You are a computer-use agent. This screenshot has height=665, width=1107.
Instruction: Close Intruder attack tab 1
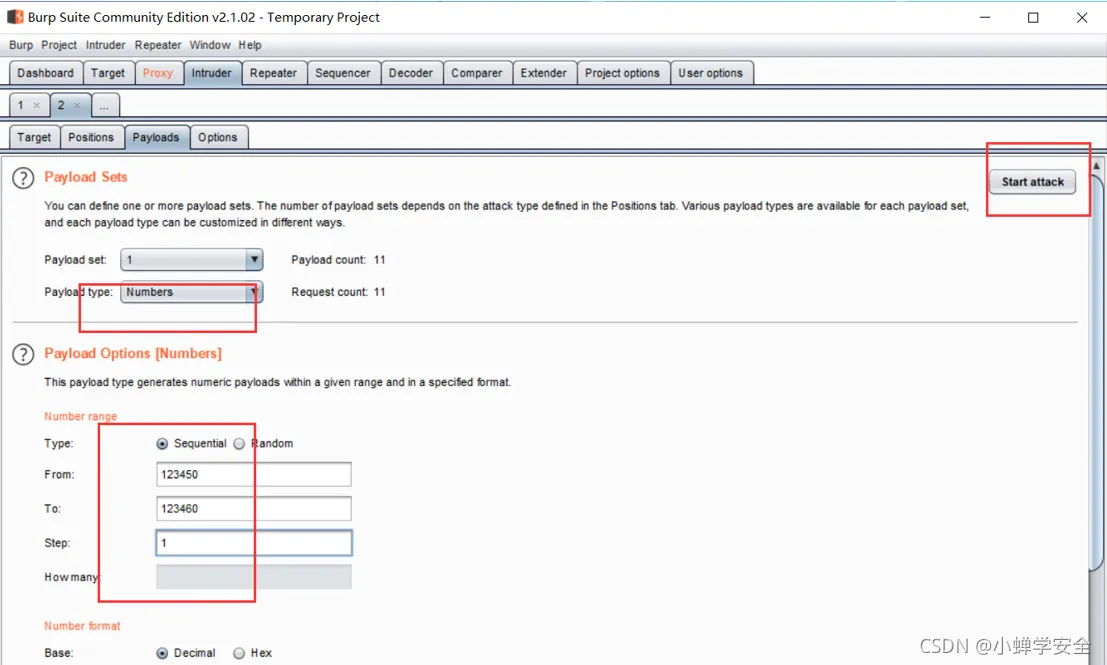tap(37, 105)
